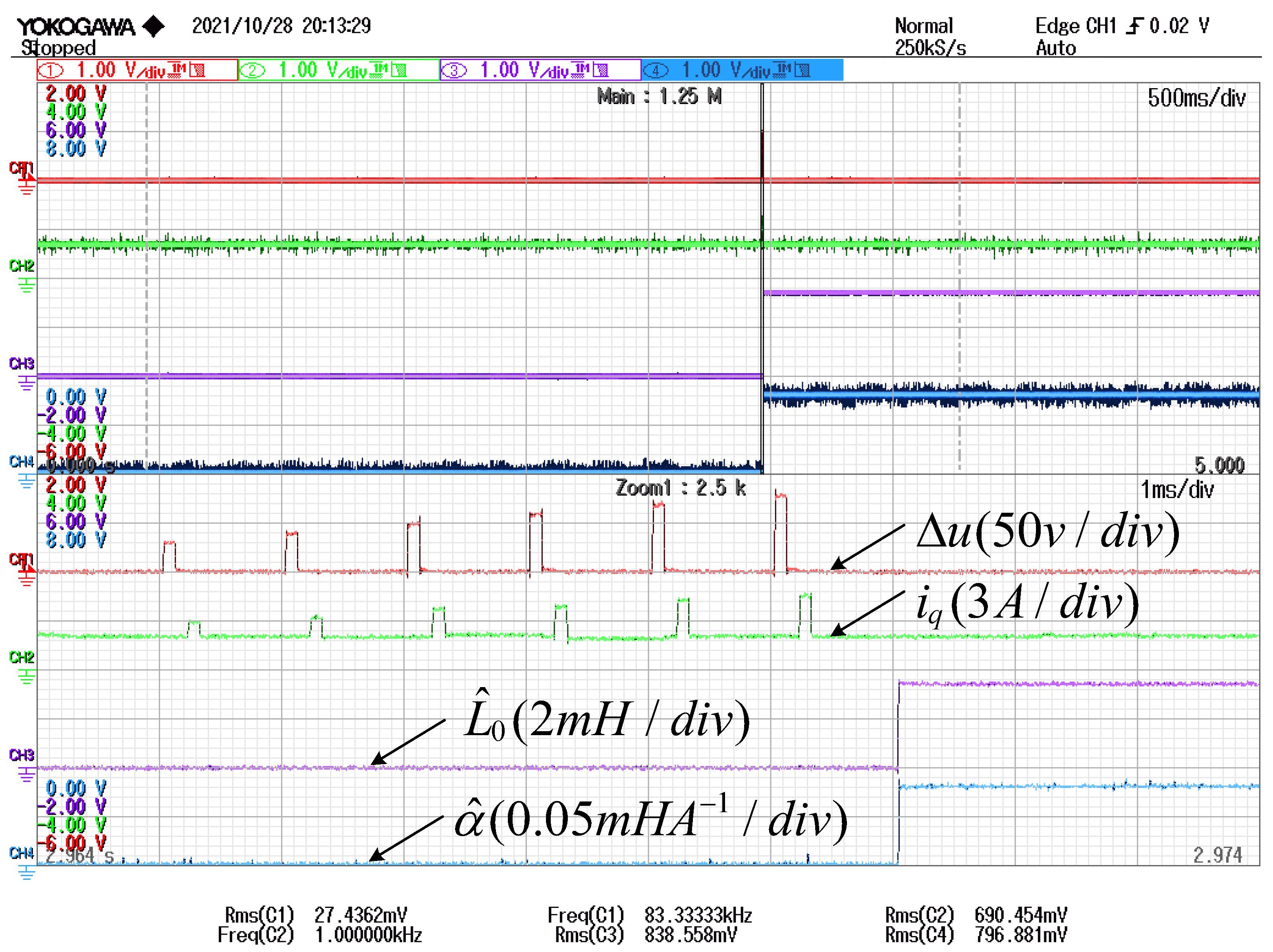This screenshot has width=1273, height=952.
Task: Click the Normal 250kS/s acquisition label
Action: click(x=929, y=37)
